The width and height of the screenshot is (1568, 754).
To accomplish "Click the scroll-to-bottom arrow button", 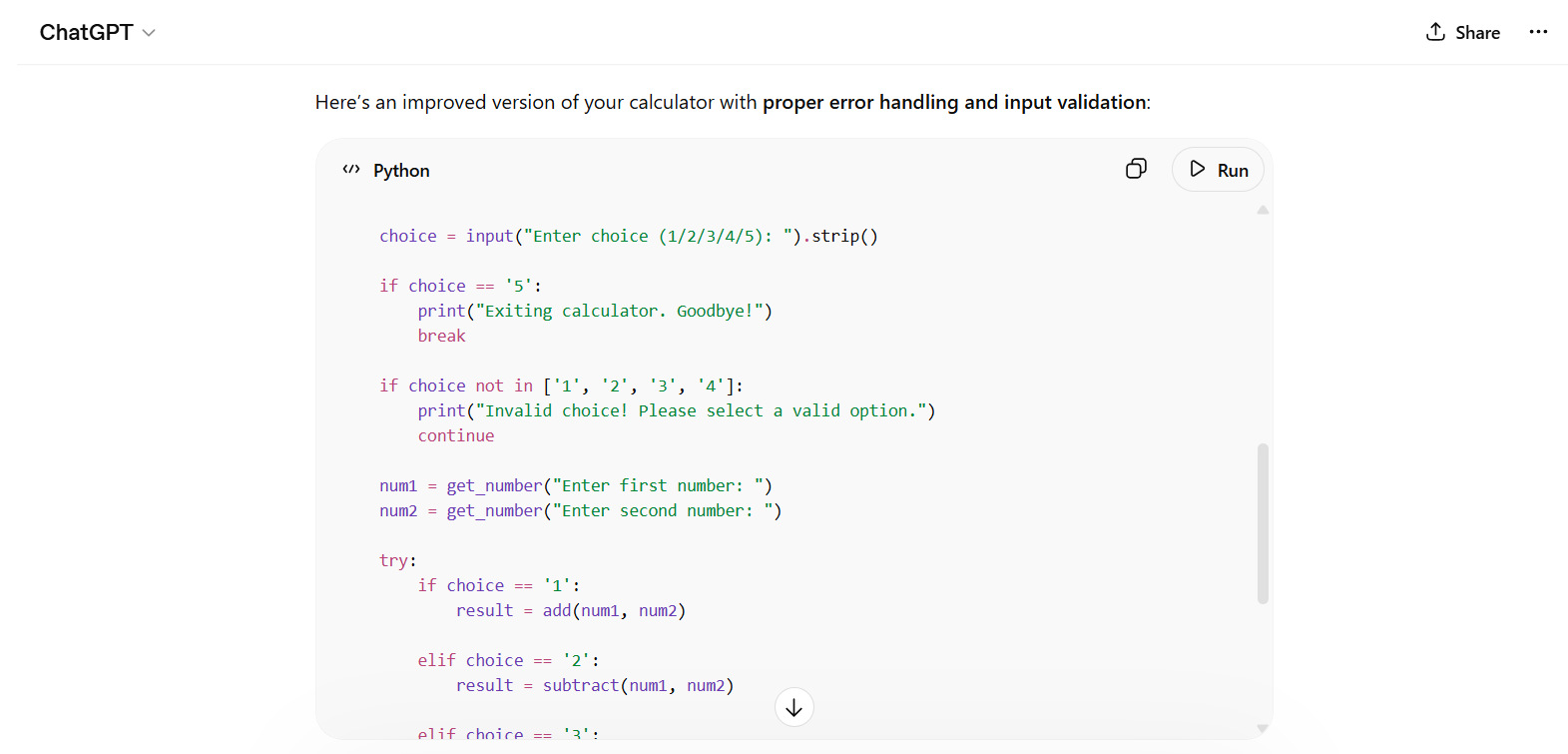I will [x=793, y=707].
